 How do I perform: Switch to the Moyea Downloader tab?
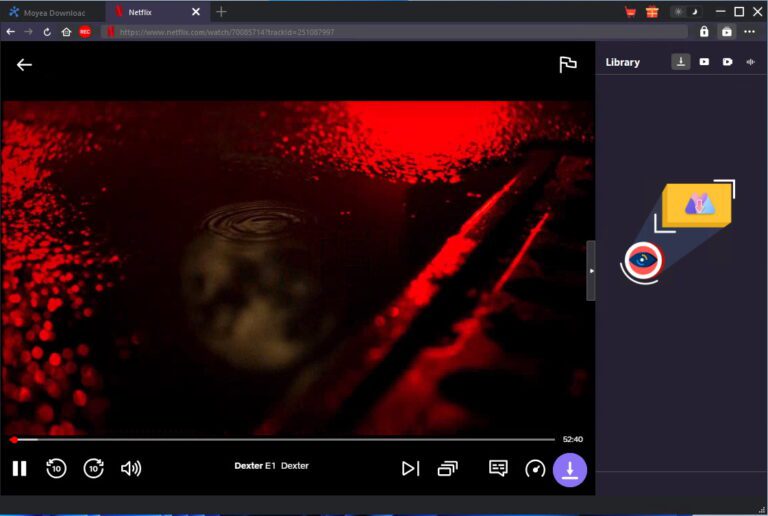48,12
